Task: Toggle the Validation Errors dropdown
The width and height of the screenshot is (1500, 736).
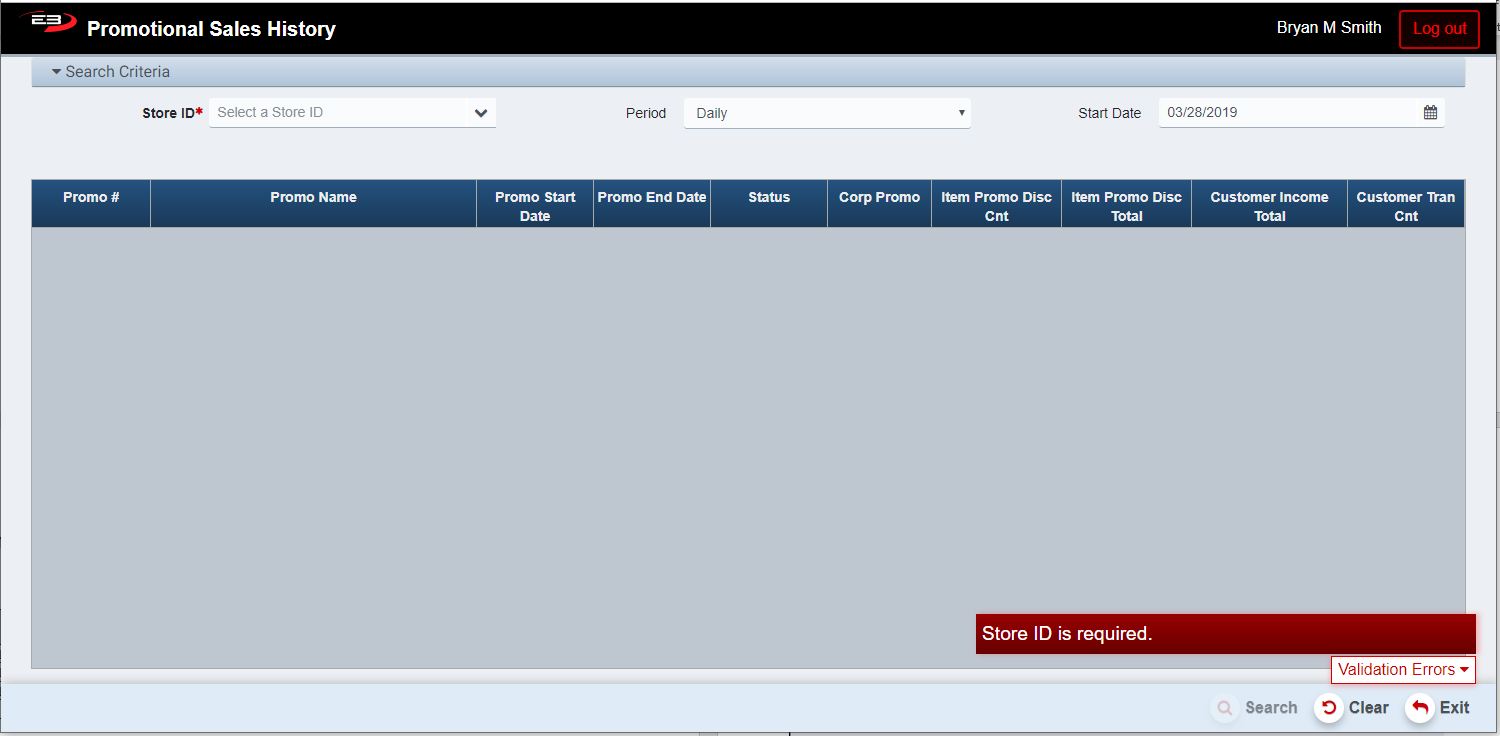Action: pyautogui.click(x=1402, y=670)
